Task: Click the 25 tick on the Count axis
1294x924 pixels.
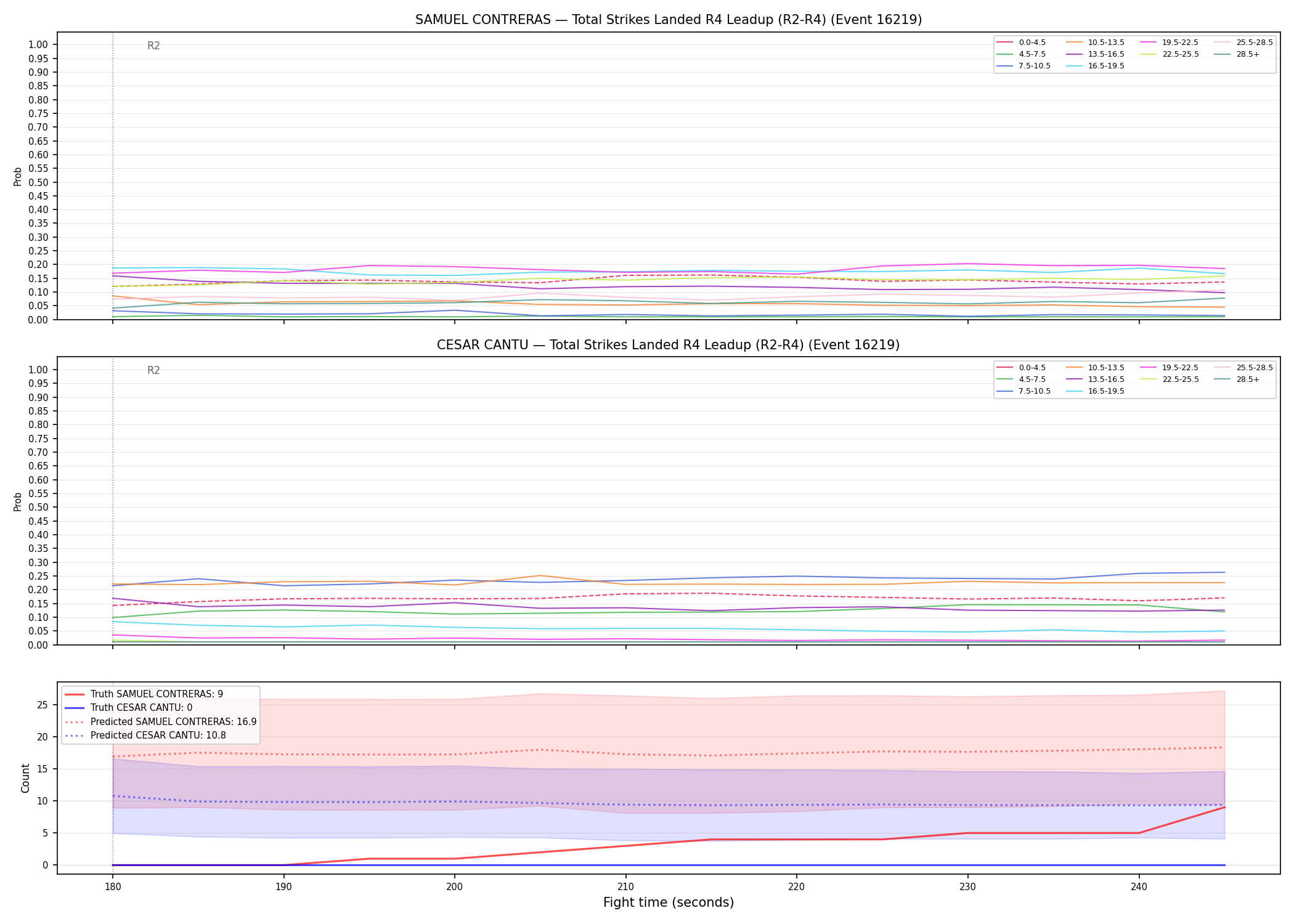Action: [x=43, y=705]
